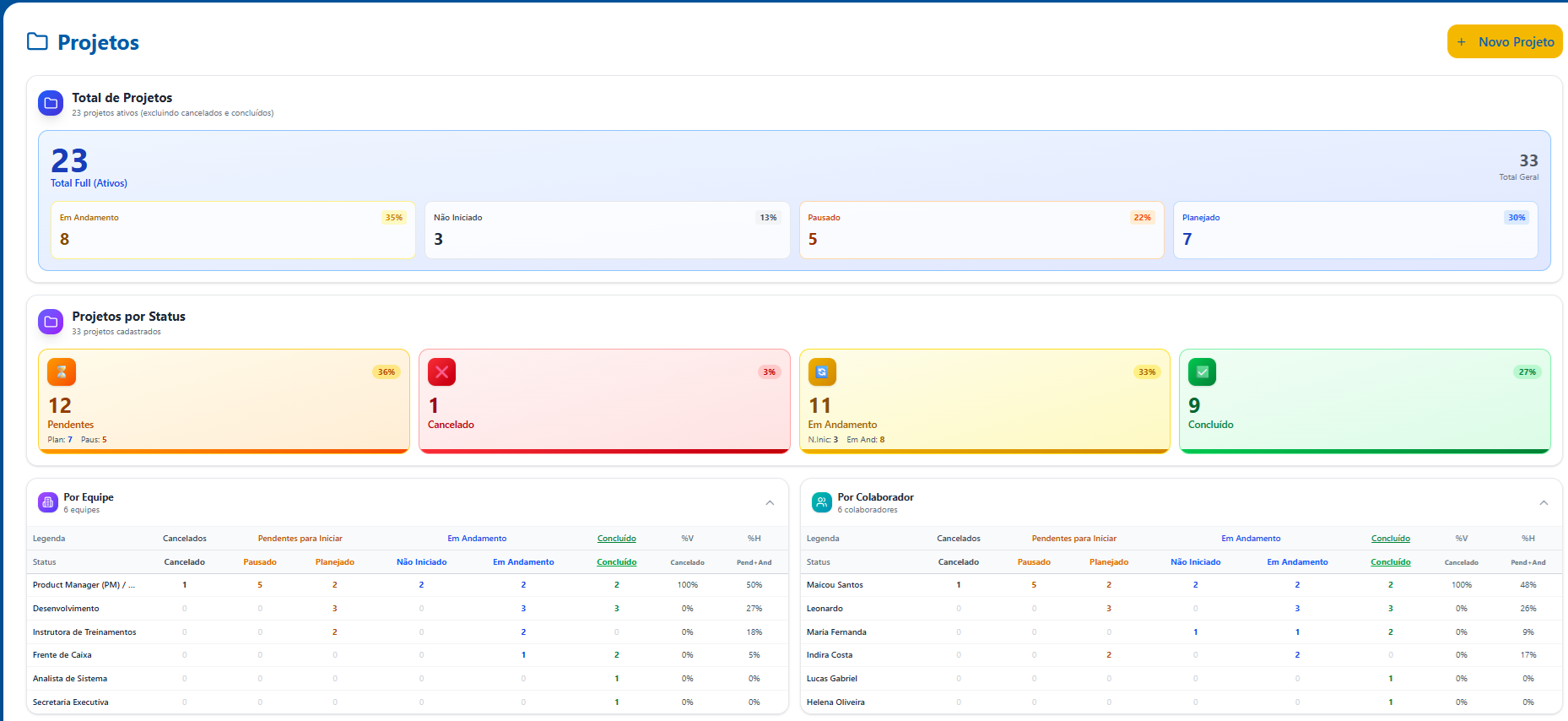Image resolution: width=1568 pixels, height=721 pixels.
Task: Click the yellow refresh Em Andamento icon
Action: click(822, 371)
